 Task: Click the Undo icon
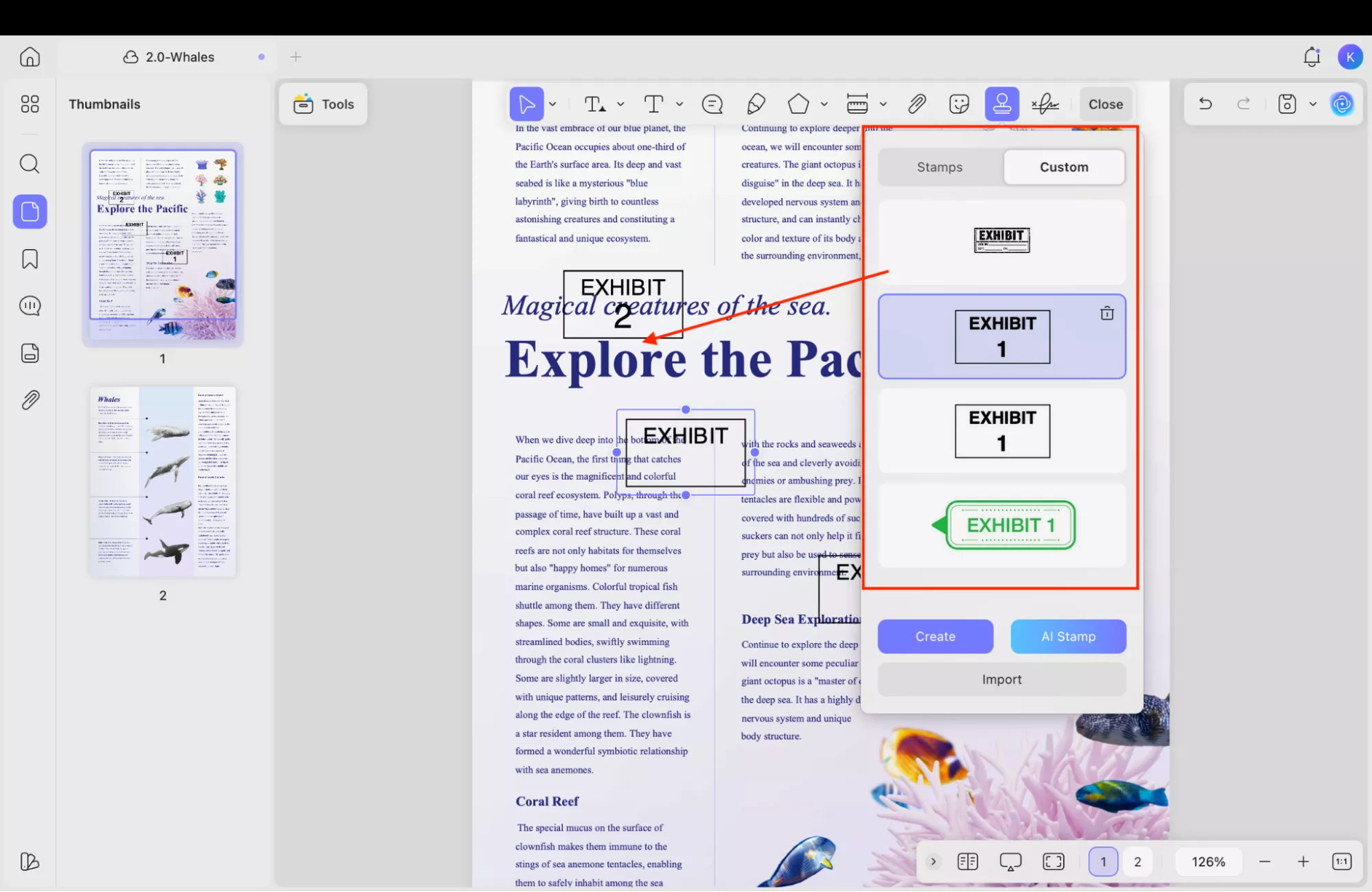pos(1205,104)
